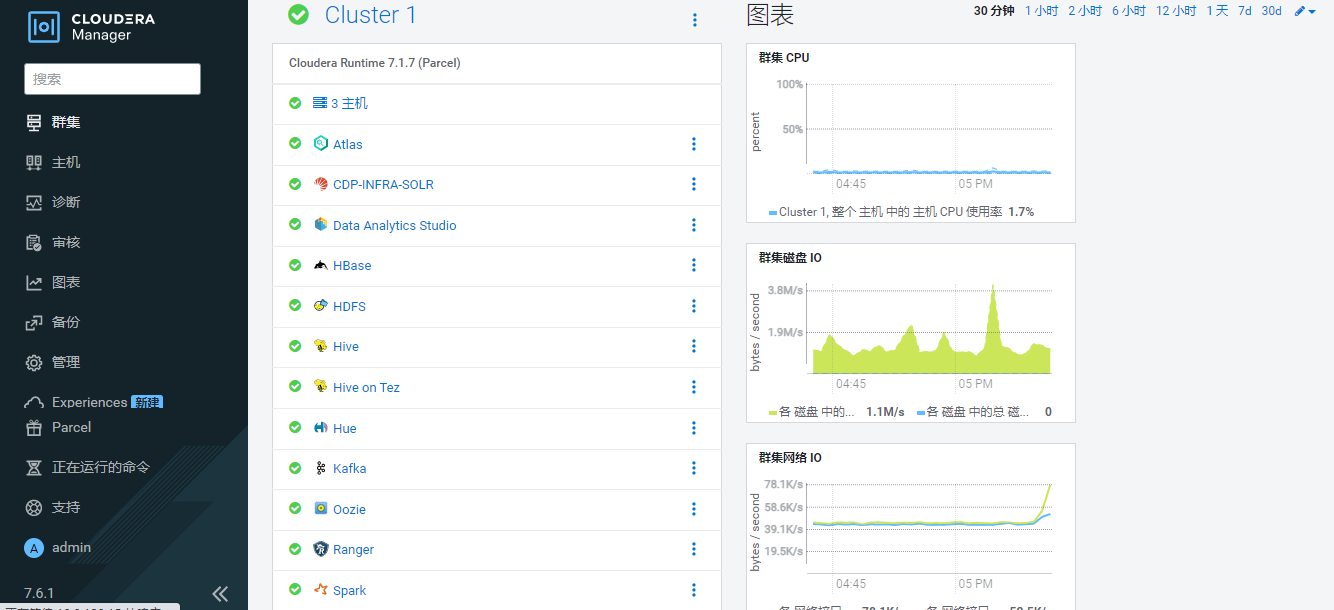Focus the 搜索 search field

[112, 79]
